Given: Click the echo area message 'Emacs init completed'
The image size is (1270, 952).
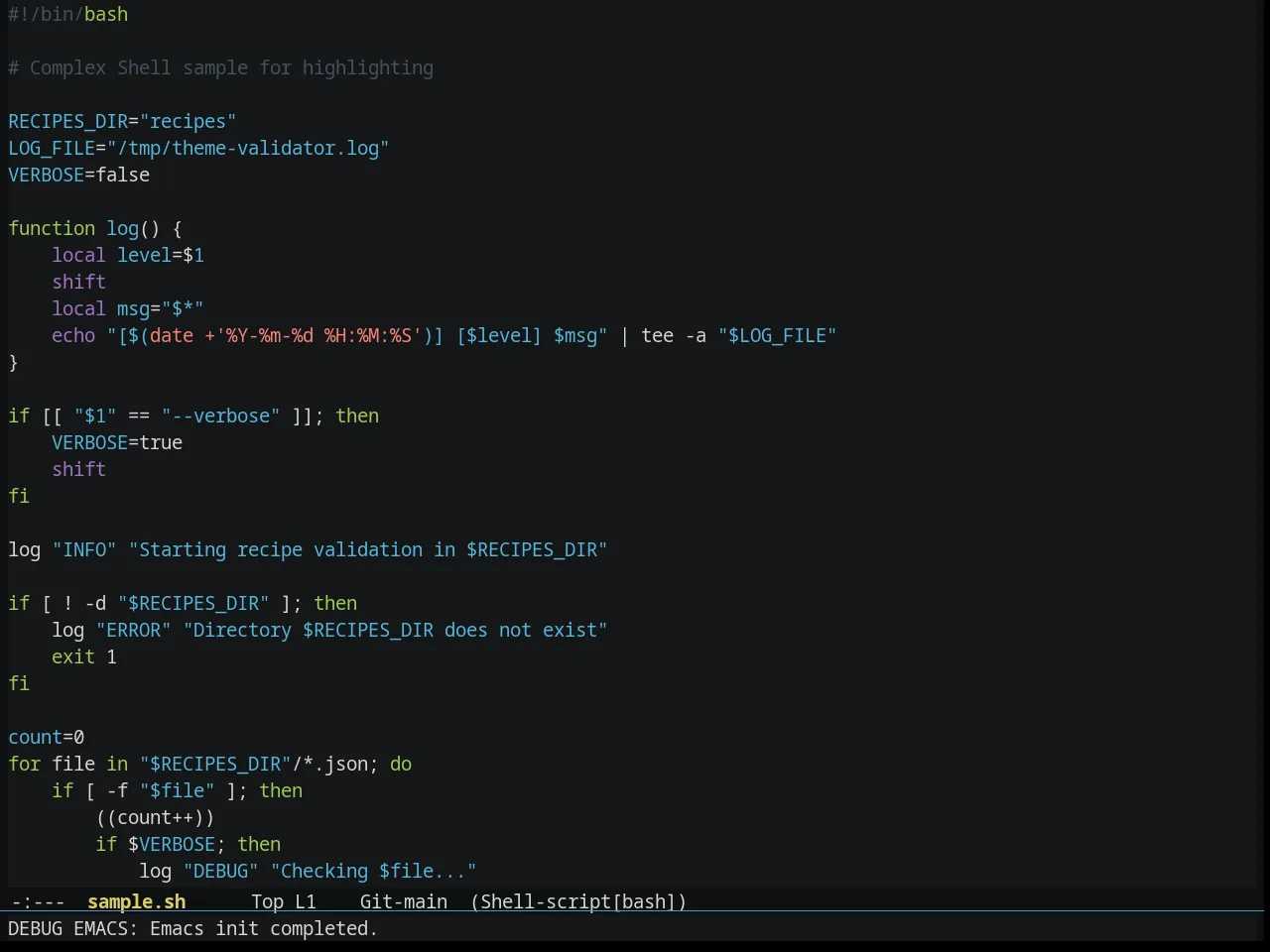Looking at the screenshot, I should tap(263, 928).
